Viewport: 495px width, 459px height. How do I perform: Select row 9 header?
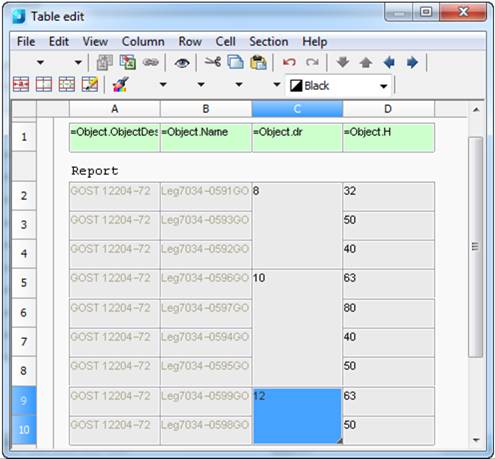click(24, 400)
